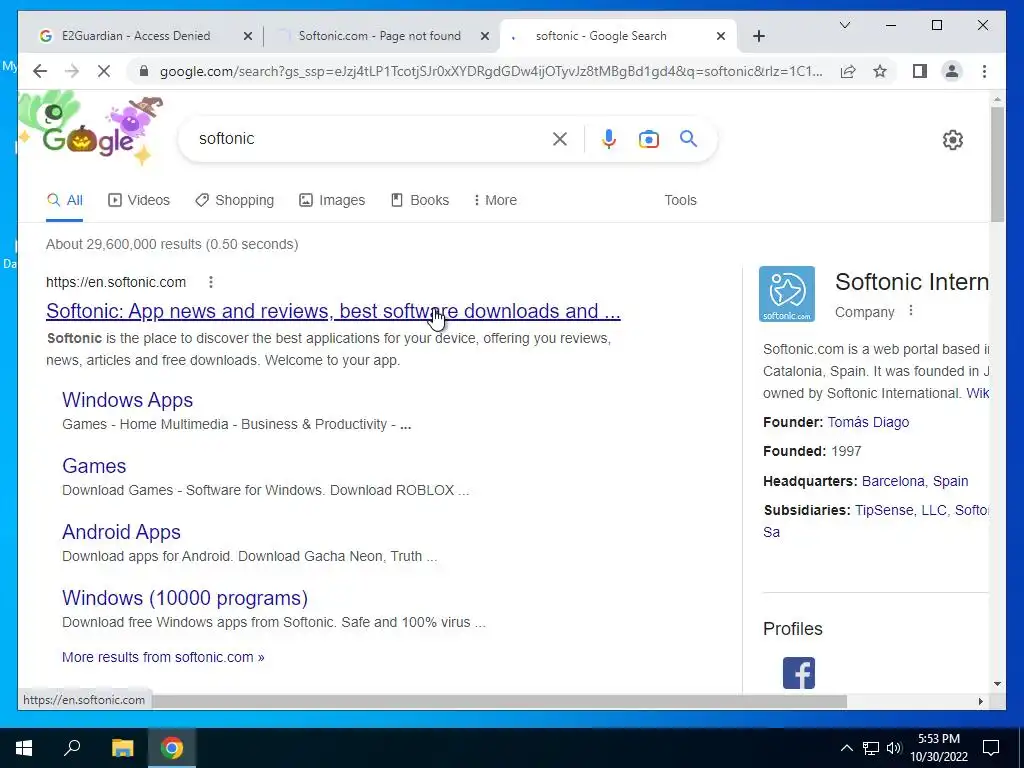The image size is (1024, 768).
Task: Click More results from softonic.com
Action: (163, 657)
